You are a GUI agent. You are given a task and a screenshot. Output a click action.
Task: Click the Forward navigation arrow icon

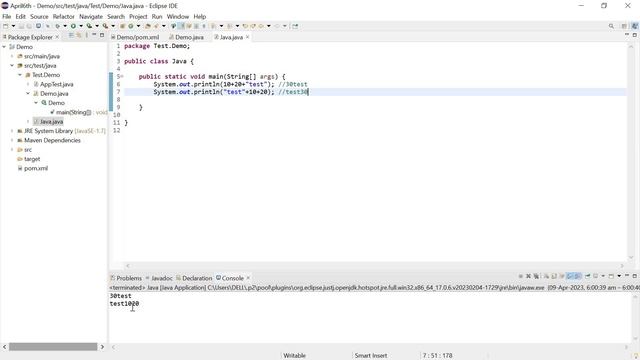tap(277, 26)
